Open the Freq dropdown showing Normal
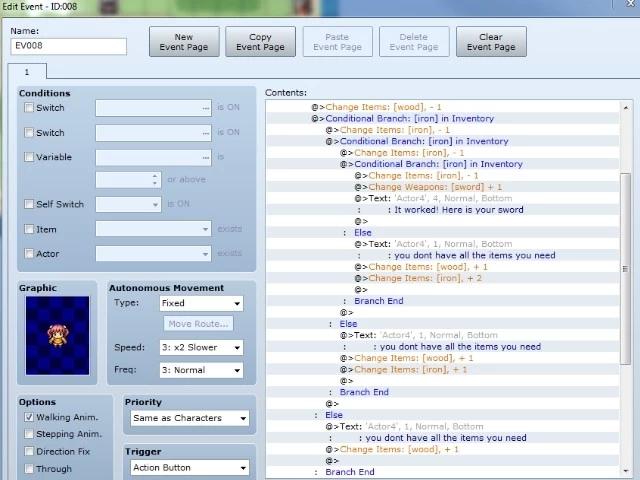The image size is (640, 480). 201,370
